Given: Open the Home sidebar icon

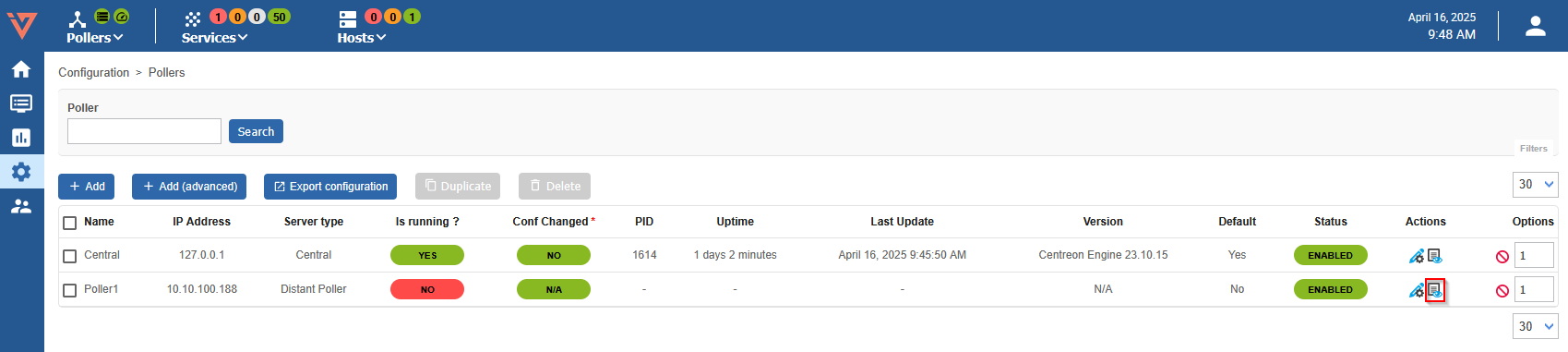Looking at the screenshot, I should [x=21, y=69].
